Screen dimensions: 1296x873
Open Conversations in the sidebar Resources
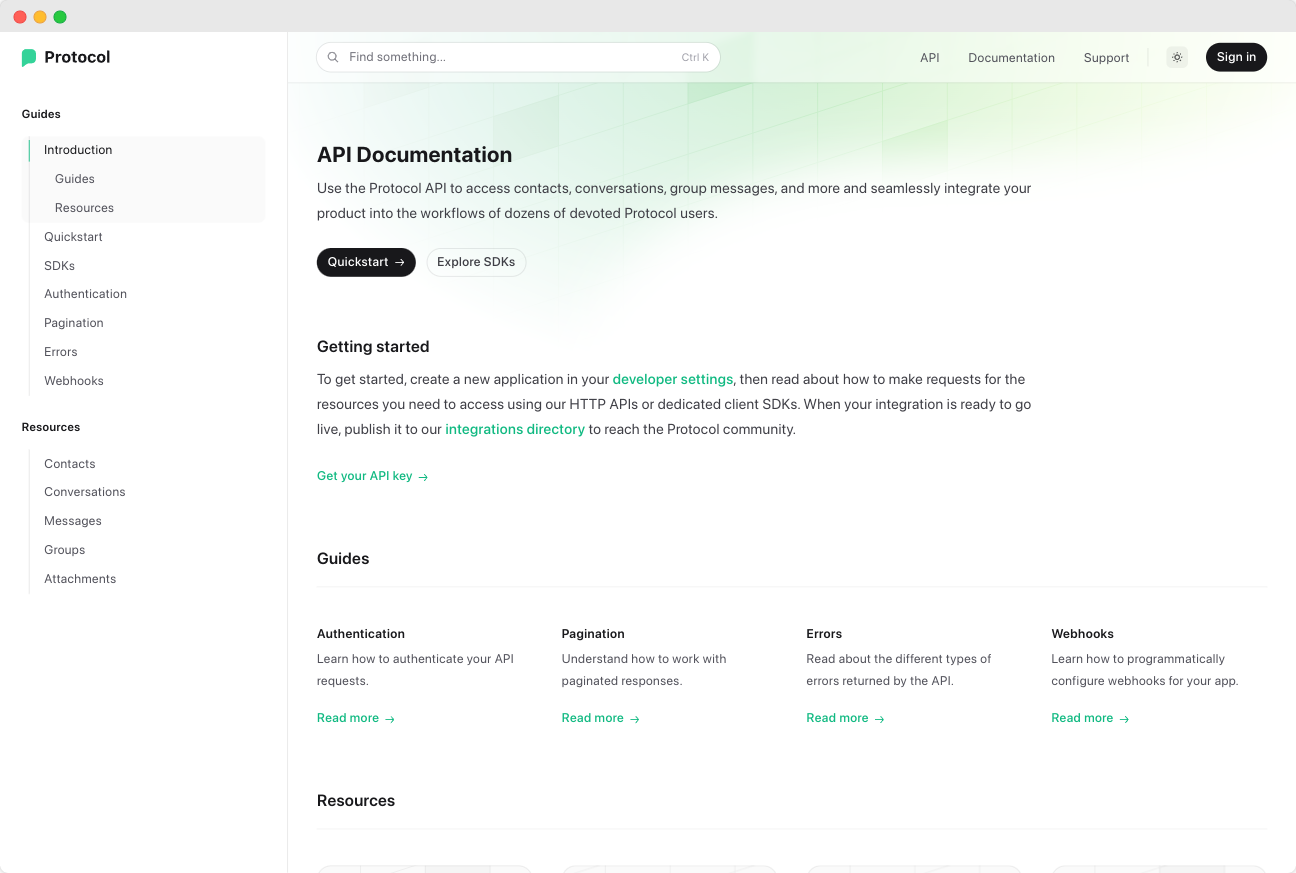tap(85, 492)
